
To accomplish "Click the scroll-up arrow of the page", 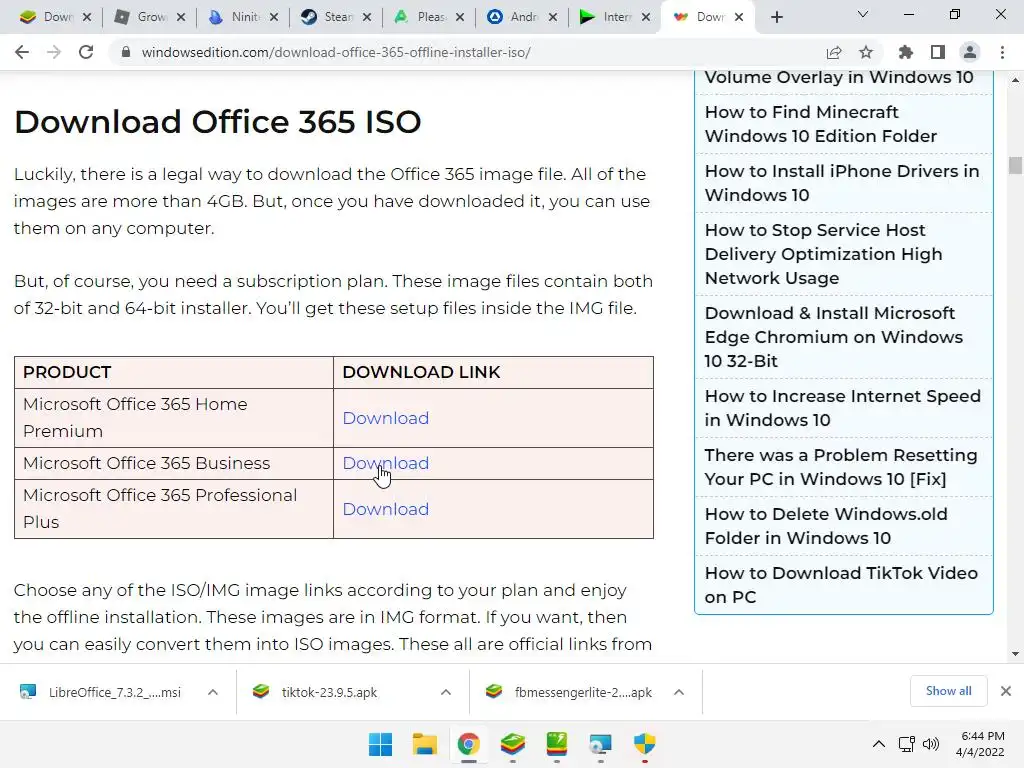I will click(x=1015, y=80).
